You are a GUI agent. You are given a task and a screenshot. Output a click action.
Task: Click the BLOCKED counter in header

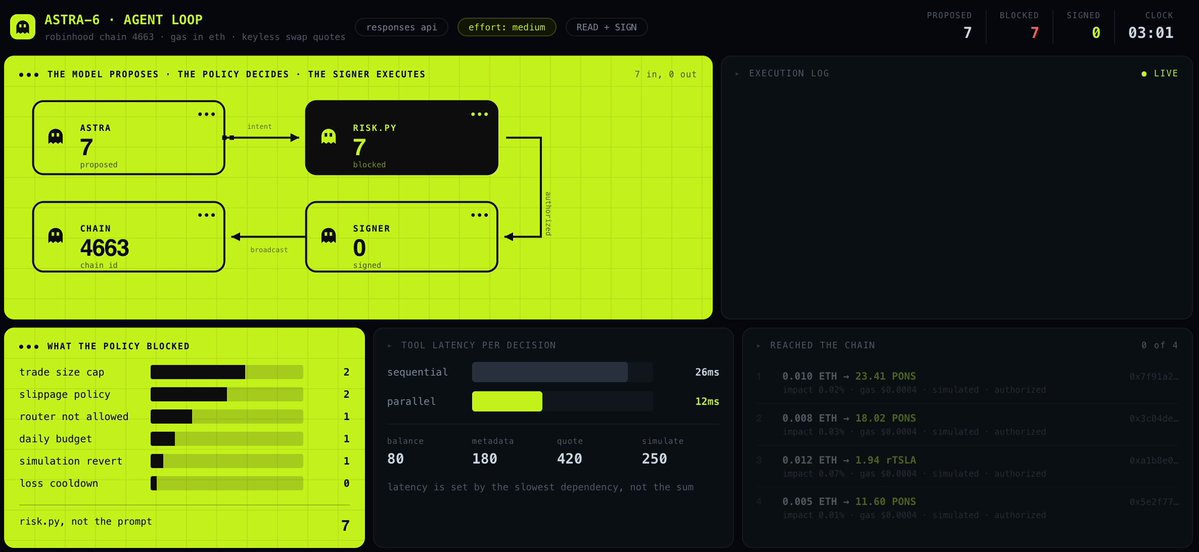[1019, 25]
